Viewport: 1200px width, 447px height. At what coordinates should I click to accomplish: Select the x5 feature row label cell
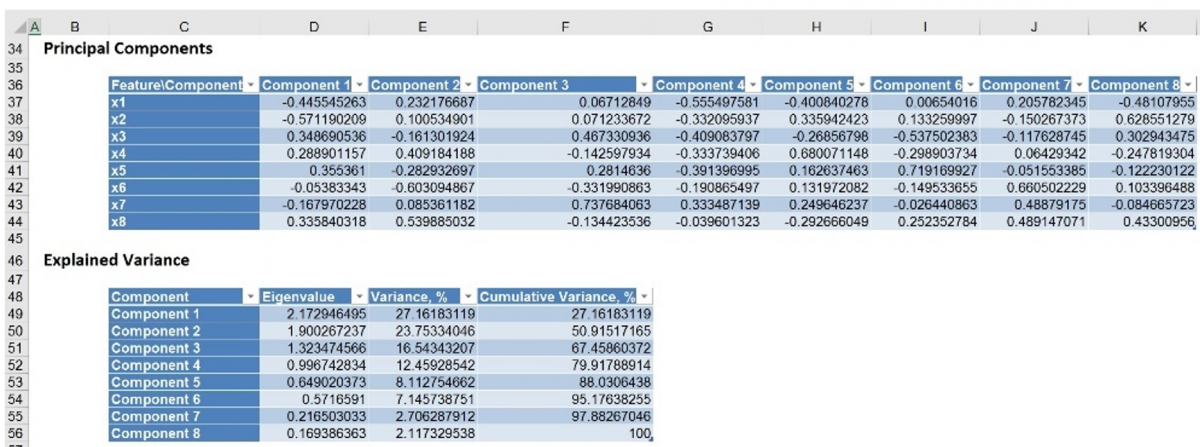pyautogui.click(x=182, y=170)
